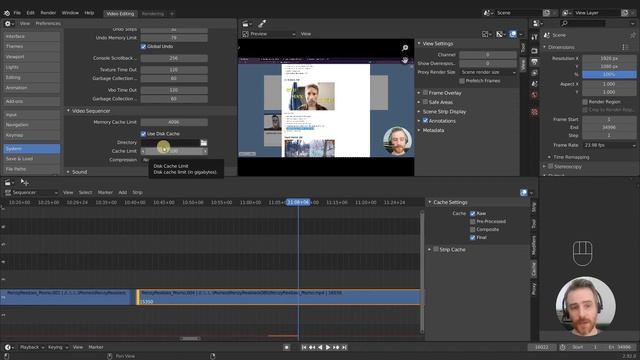Open the Render menu
Viewport: 640px width, 360px height.
[x=48, y=13]
